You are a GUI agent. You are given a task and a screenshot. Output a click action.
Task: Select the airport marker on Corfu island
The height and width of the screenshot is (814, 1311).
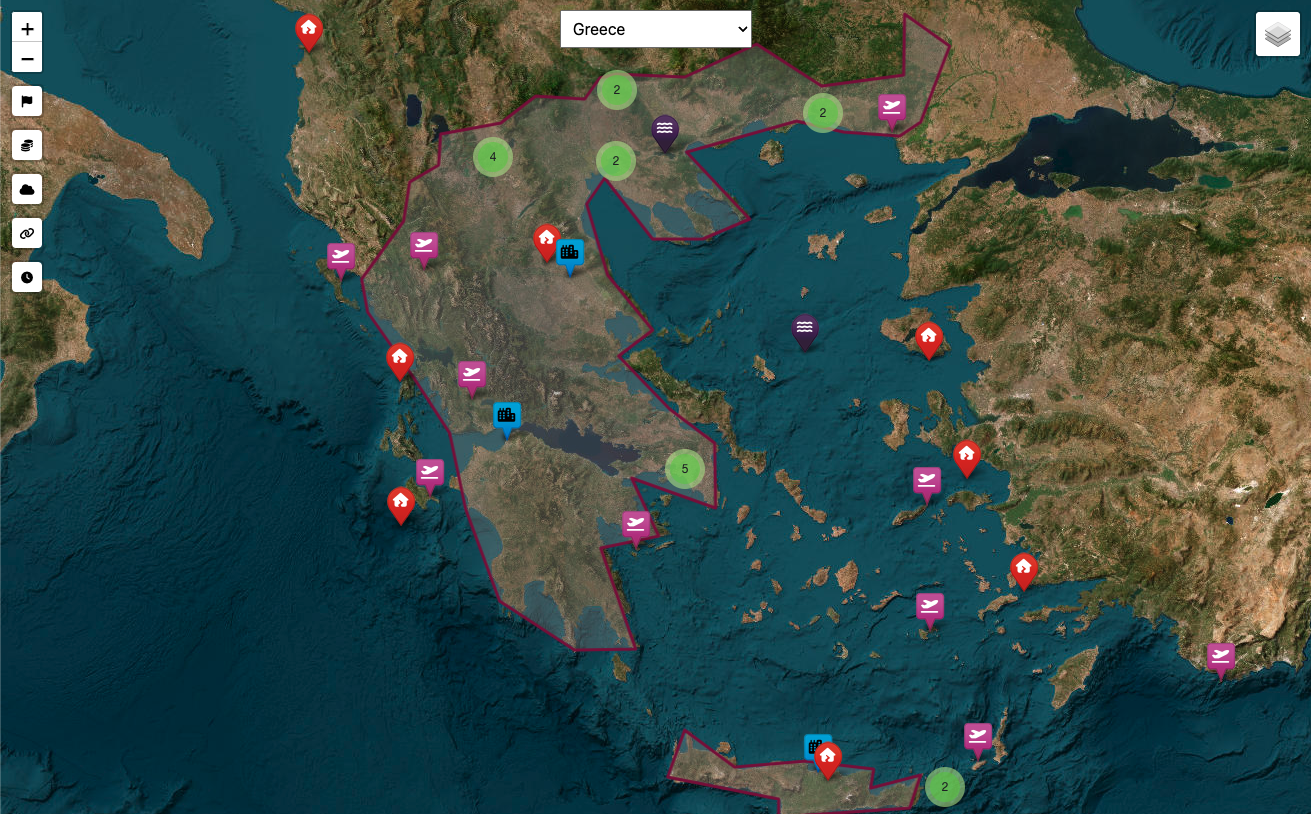pos(341,259)
